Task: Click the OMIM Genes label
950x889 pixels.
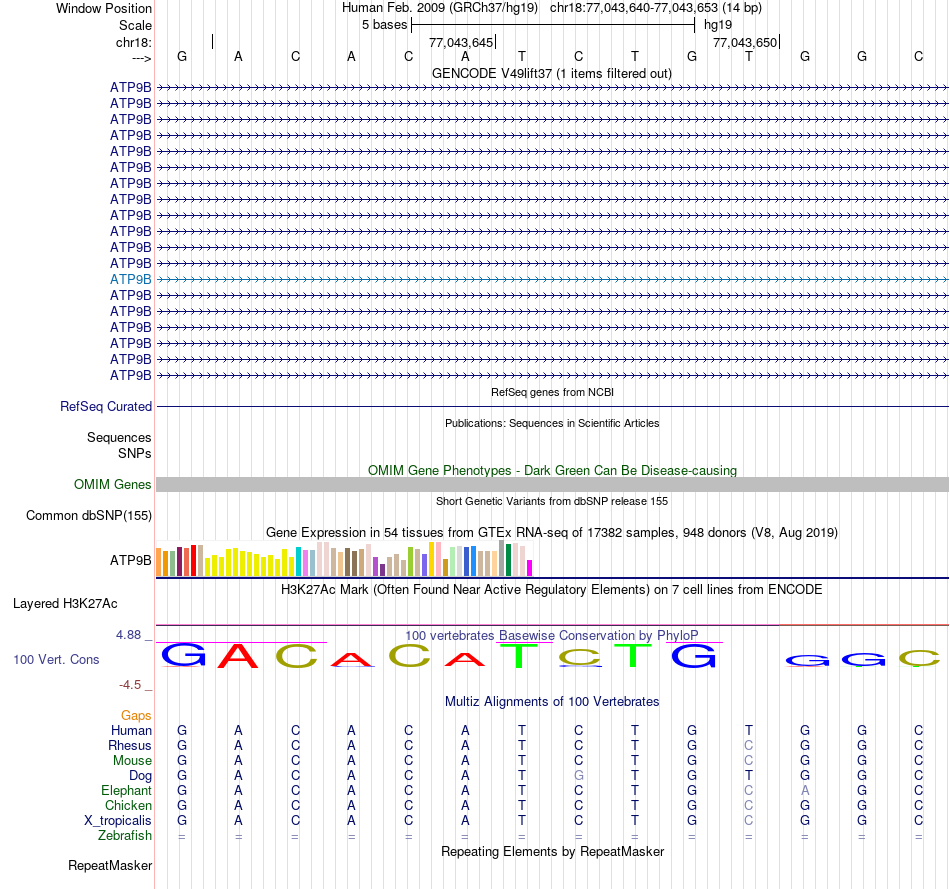Action: coord(113,484)
